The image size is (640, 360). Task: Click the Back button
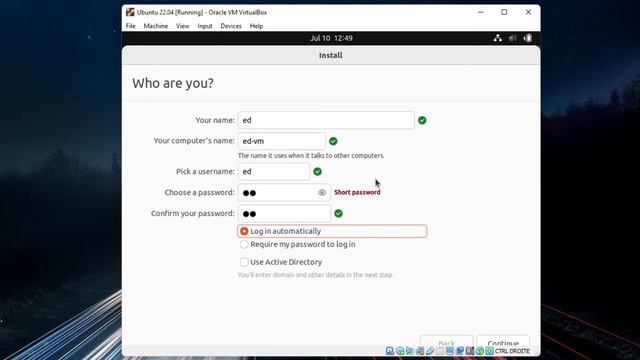click(447, 342)
